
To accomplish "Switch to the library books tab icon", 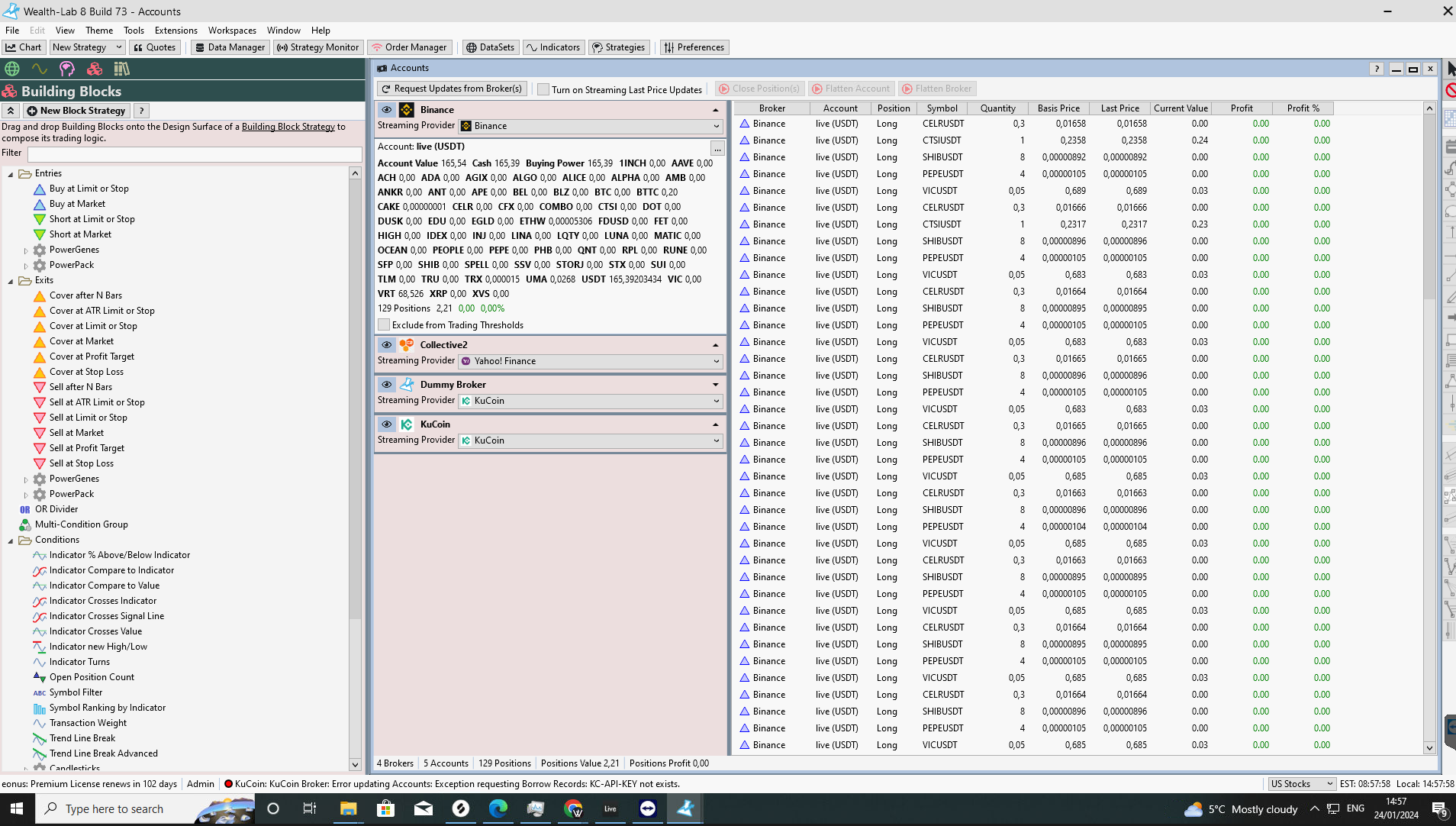I will (x=122, y=69).
